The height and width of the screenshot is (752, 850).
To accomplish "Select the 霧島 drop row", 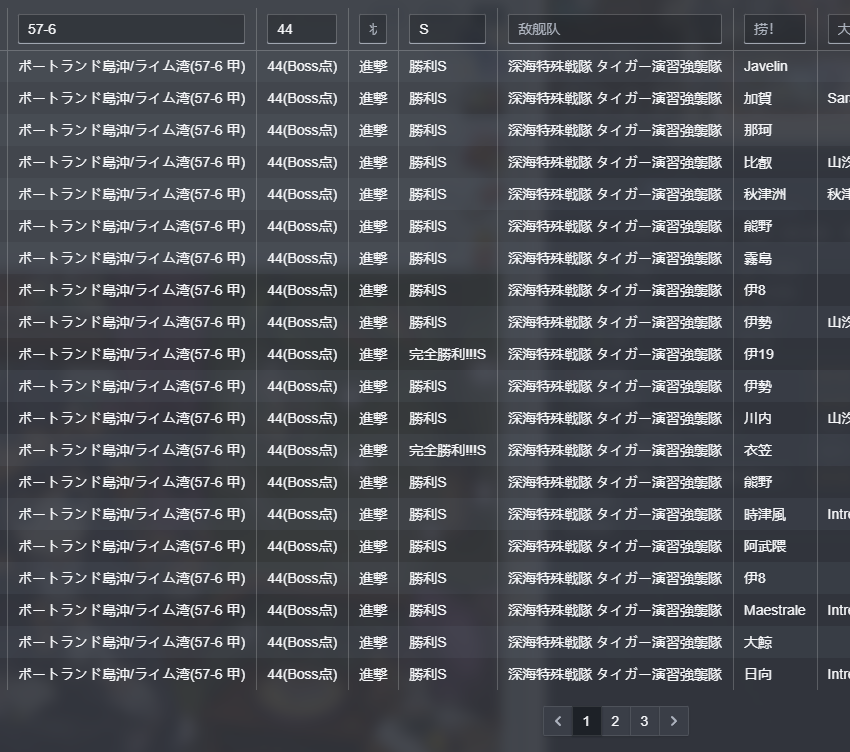I will [758, 259].
